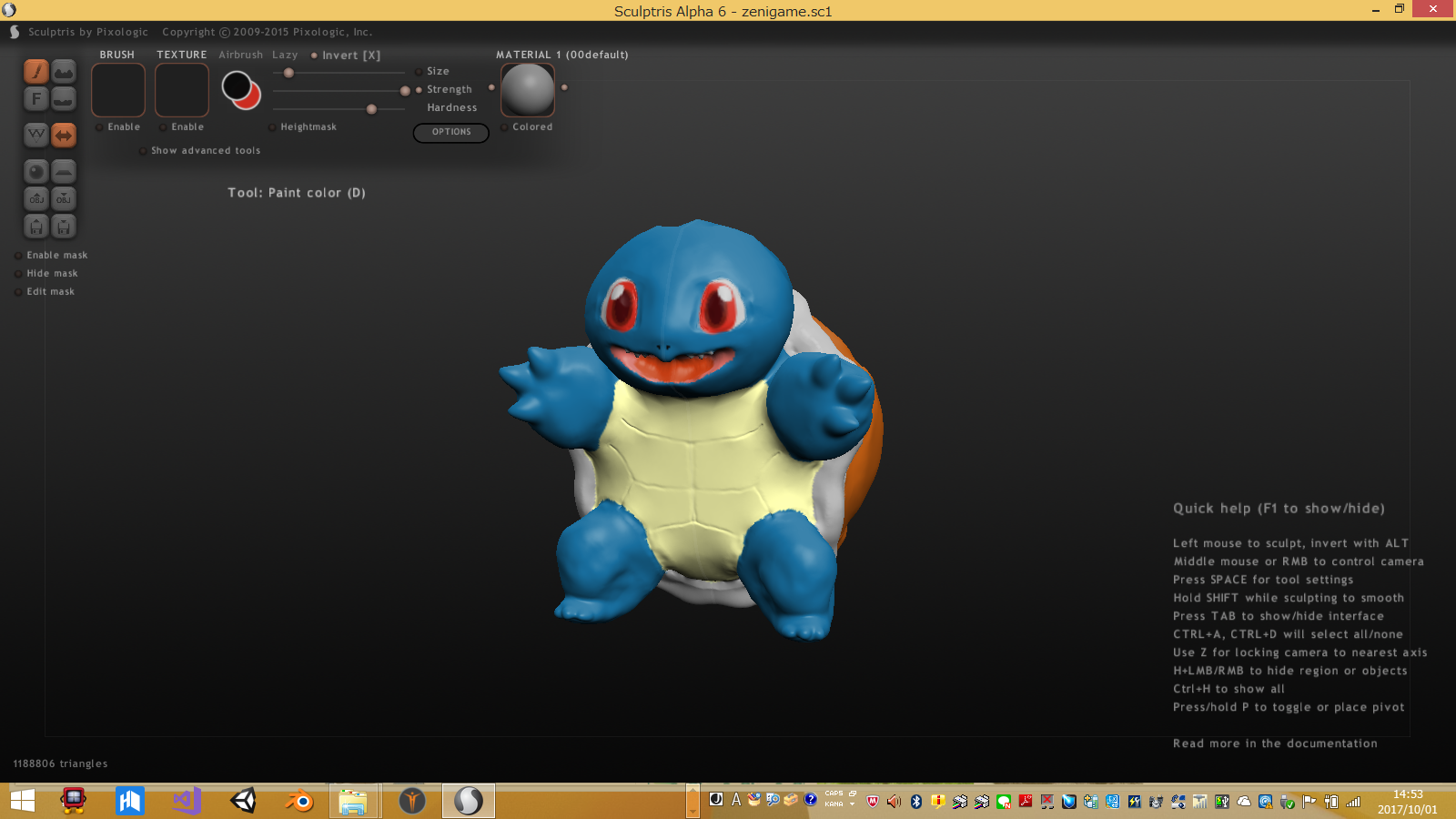Click the Hardness slider handle

coord(371,109)
